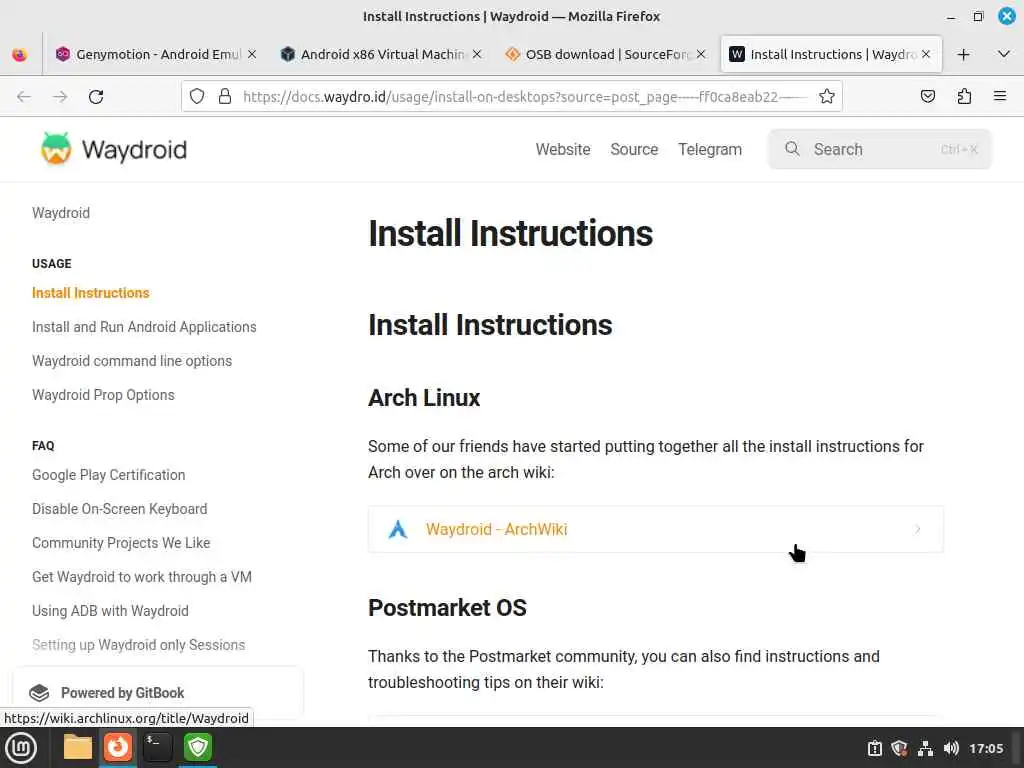Screen dimensions: 1024x768
Task: Open Waydroid command line options page
Action: 132,361
